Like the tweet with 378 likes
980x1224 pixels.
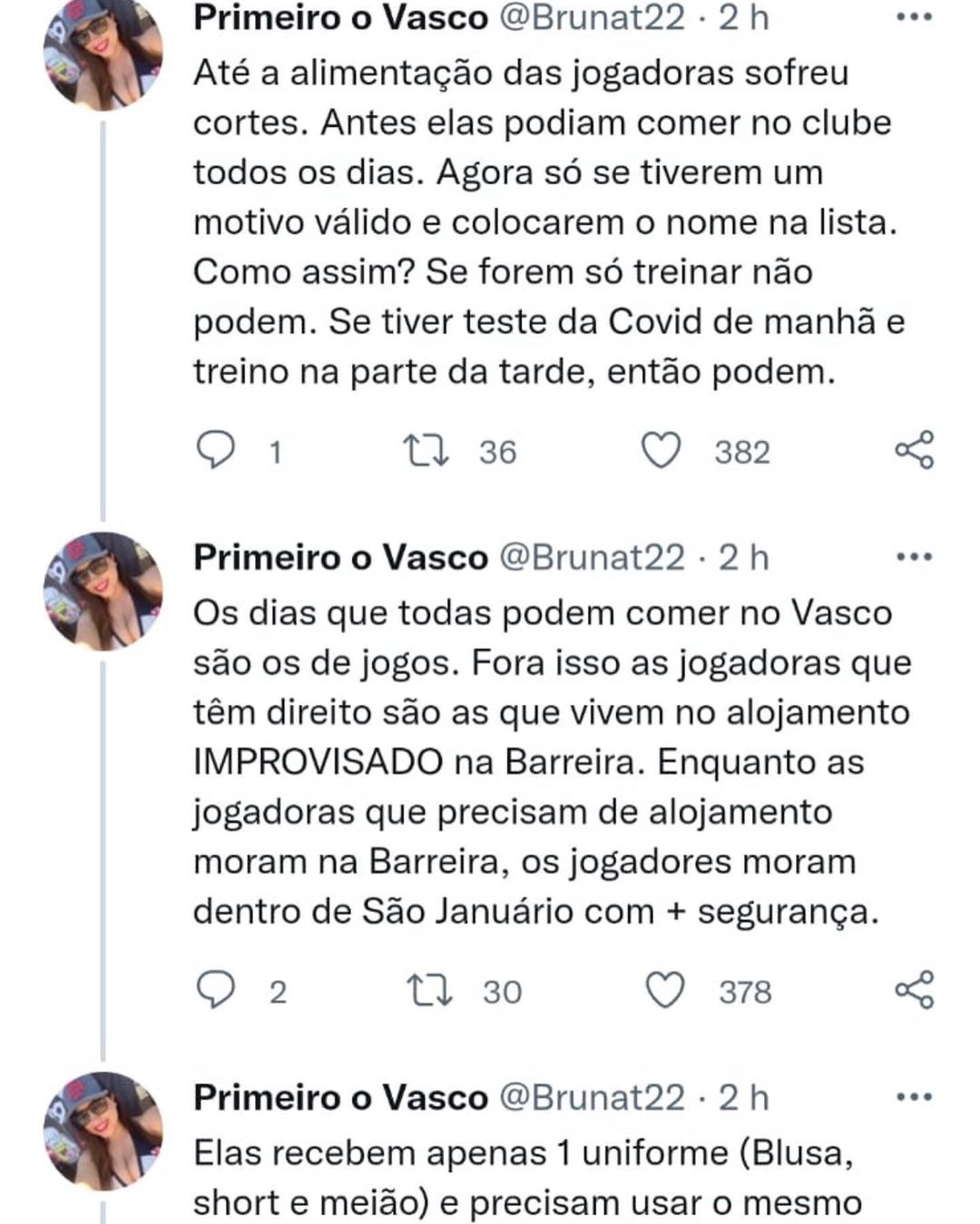click(664, 991)
